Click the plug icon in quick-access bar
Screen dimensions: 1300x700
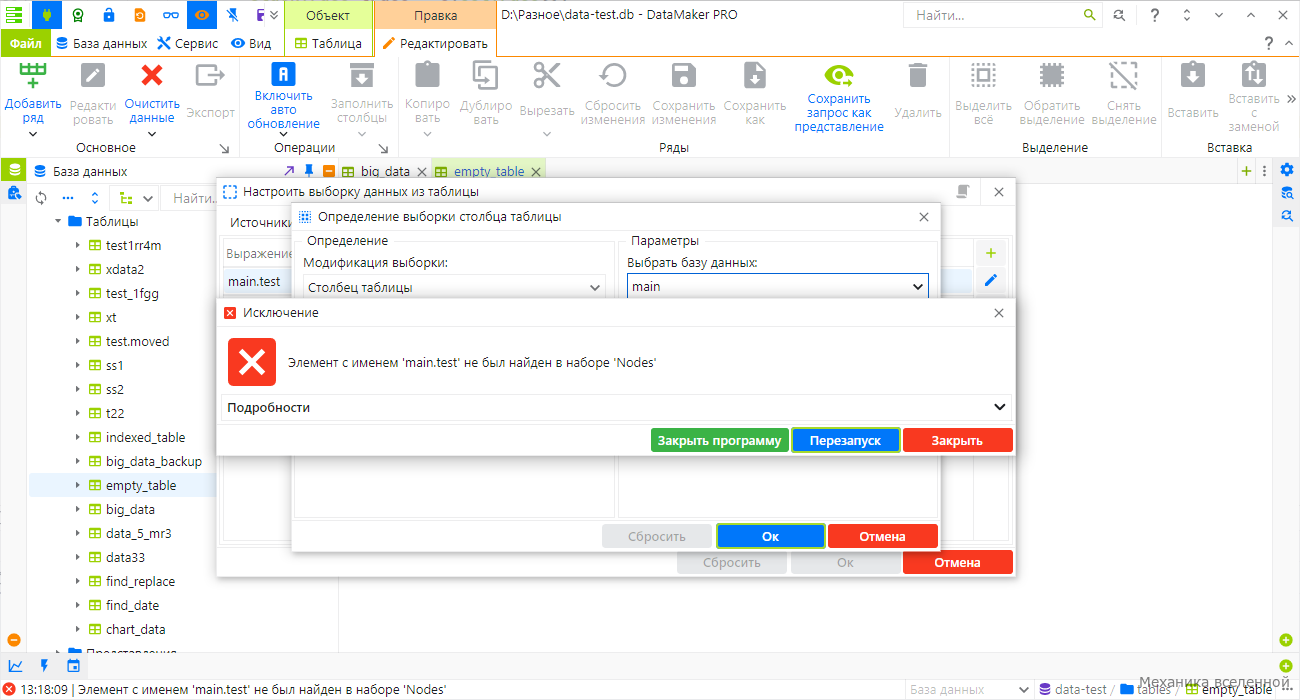[x=46, y=15]
